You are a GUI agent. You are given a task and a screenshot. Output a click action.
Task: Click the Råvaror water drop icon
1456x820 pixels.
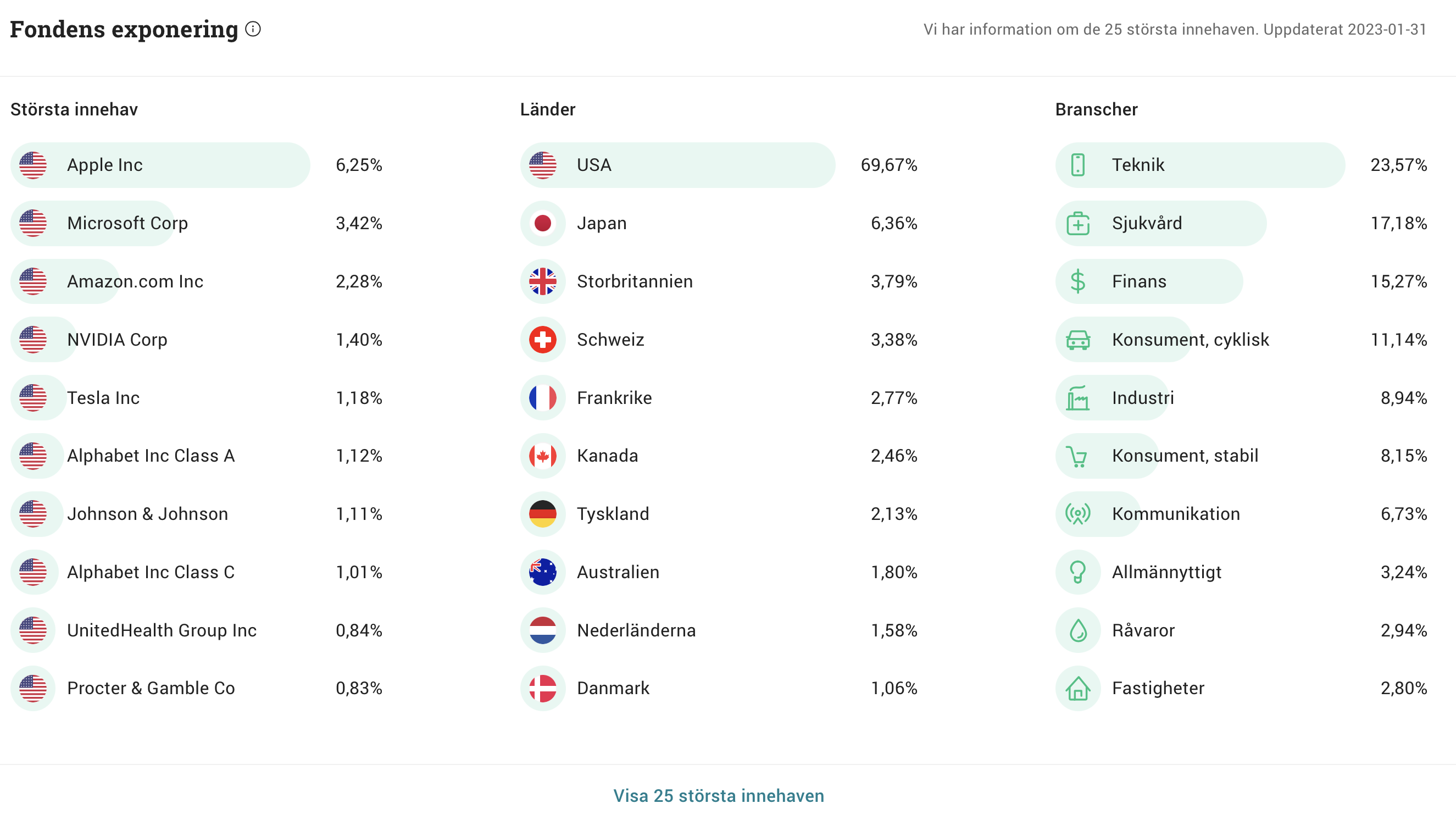tap(1078, 630)
